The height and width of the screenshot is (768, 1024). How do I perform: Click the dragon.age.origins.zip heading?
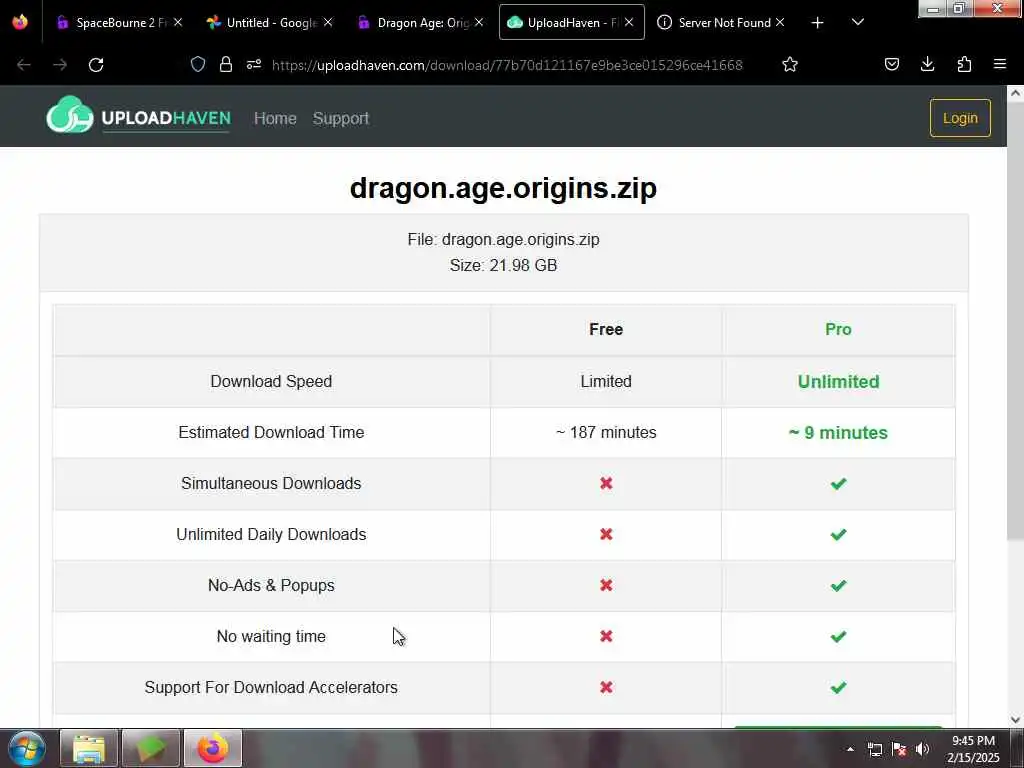point(504,187)
